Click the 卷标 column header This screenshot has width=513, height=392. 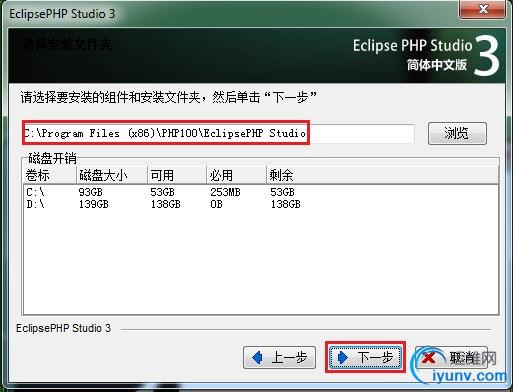(x=50, y=175)
